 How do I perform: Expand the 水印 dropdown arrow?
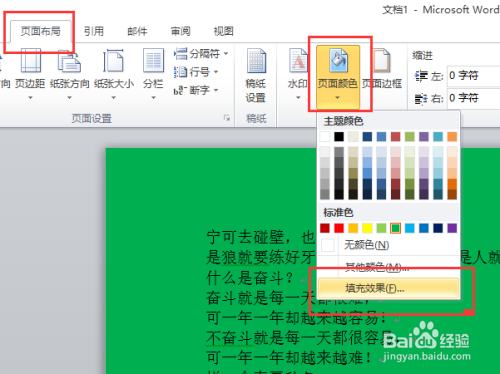pos(298,98)
